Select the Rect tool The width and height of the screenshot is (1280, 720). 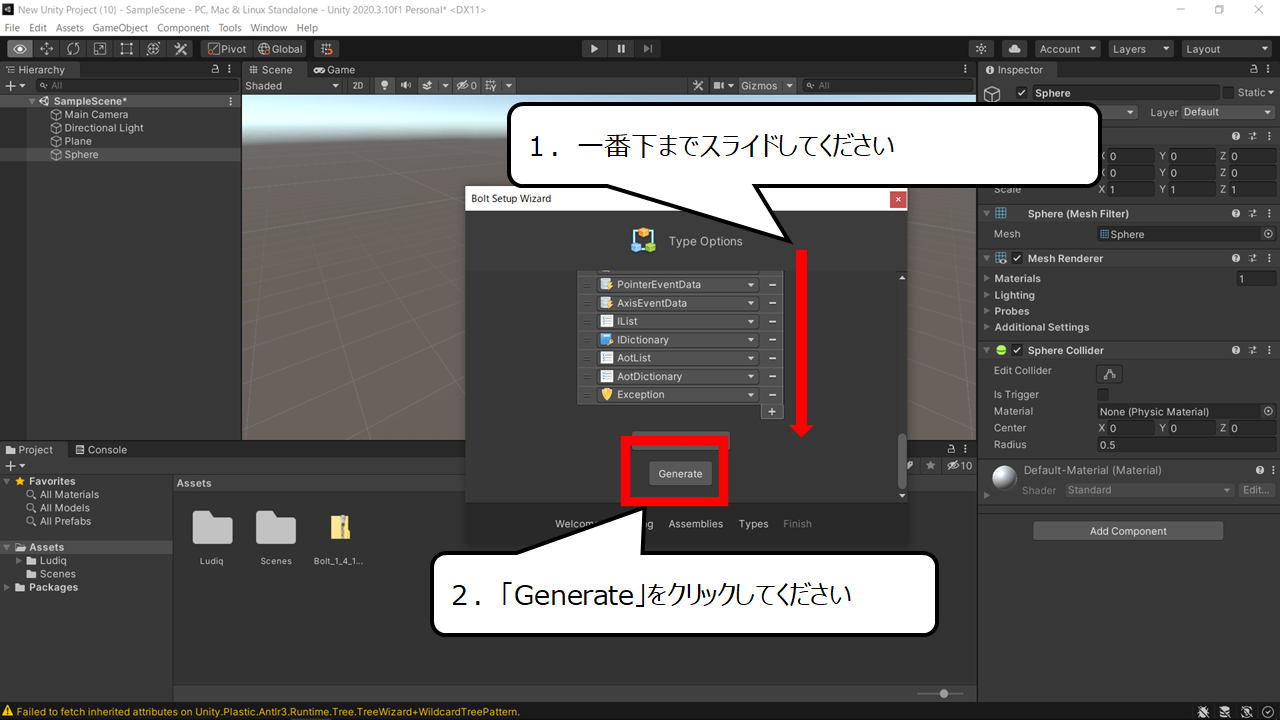click(127, 49)
